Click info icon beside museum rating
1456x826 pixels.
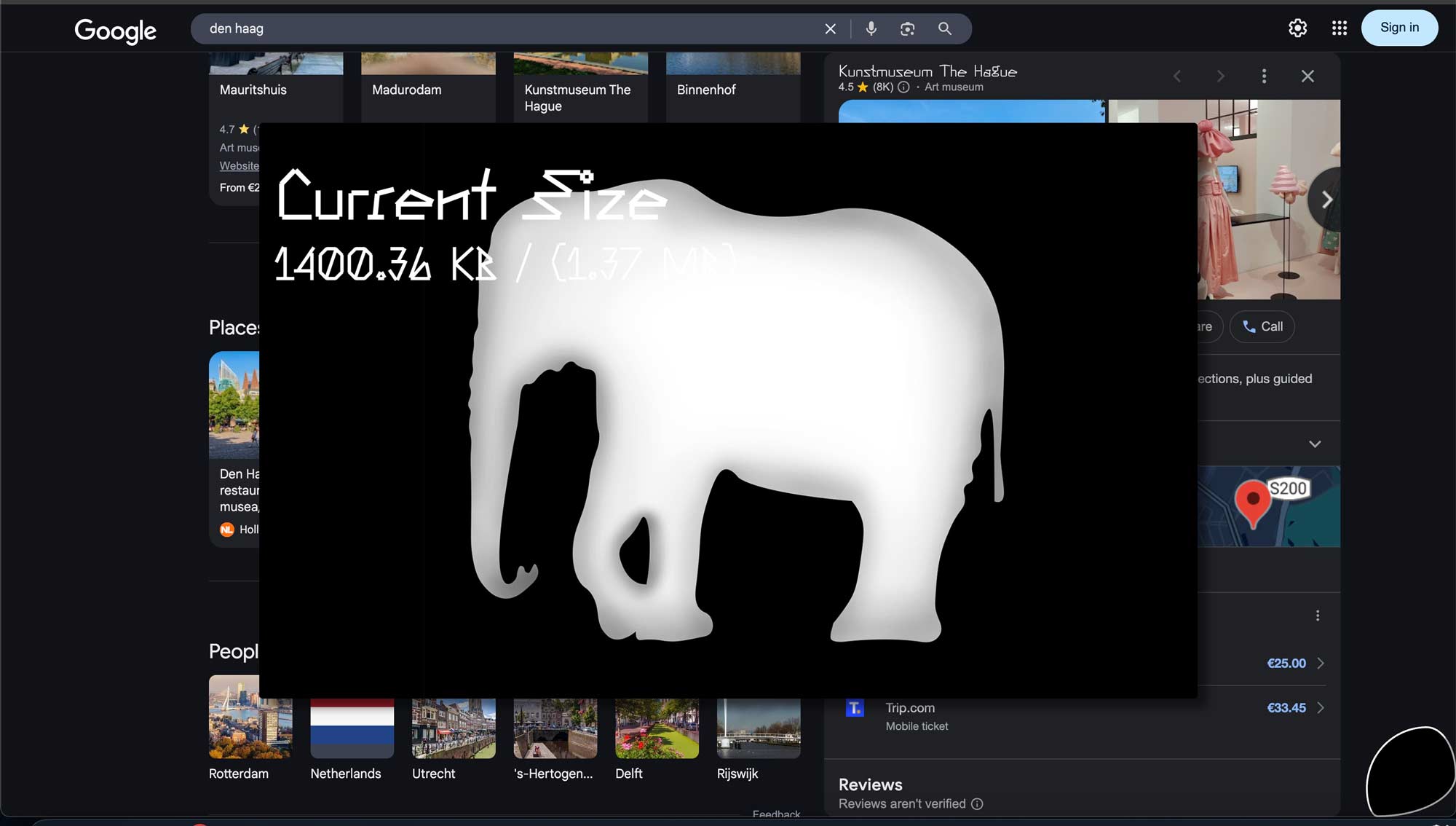tap(903, 87)
